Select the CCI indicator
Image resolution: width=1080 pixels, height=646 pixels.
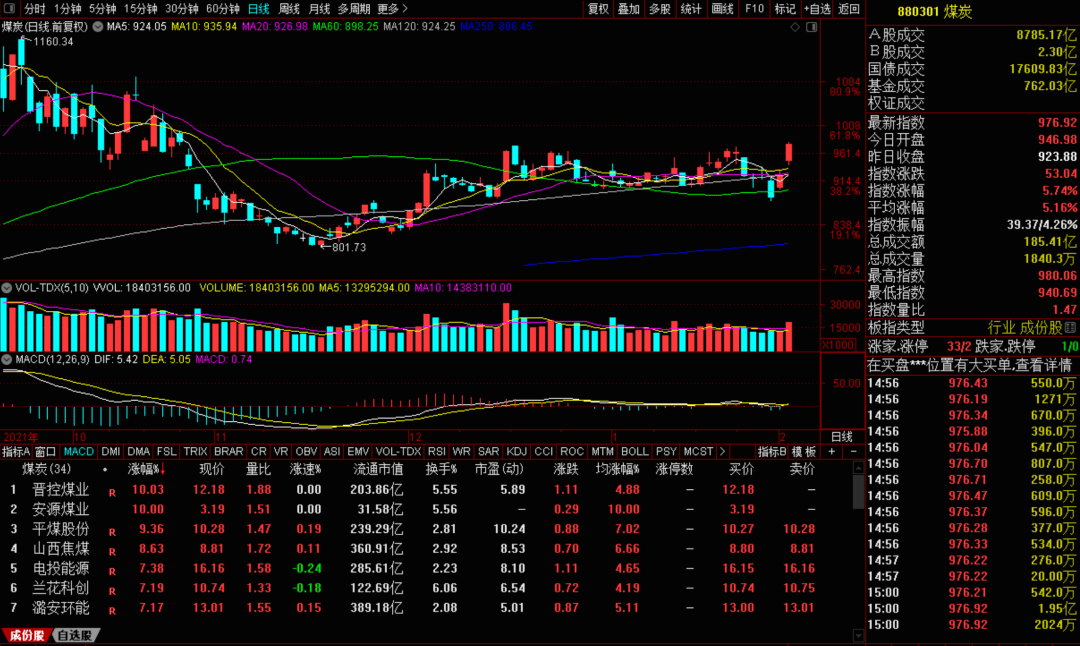tap(543, 452)
